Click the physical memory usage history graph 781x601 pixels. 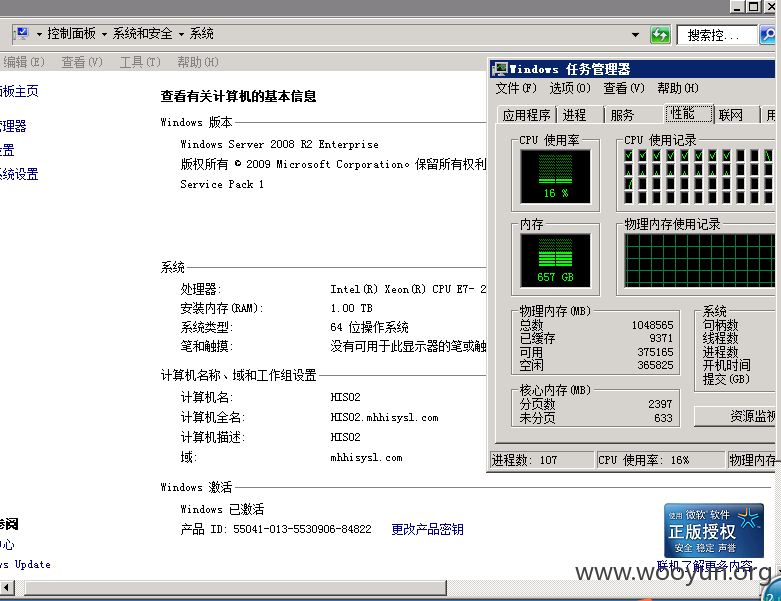click(700, 261)
